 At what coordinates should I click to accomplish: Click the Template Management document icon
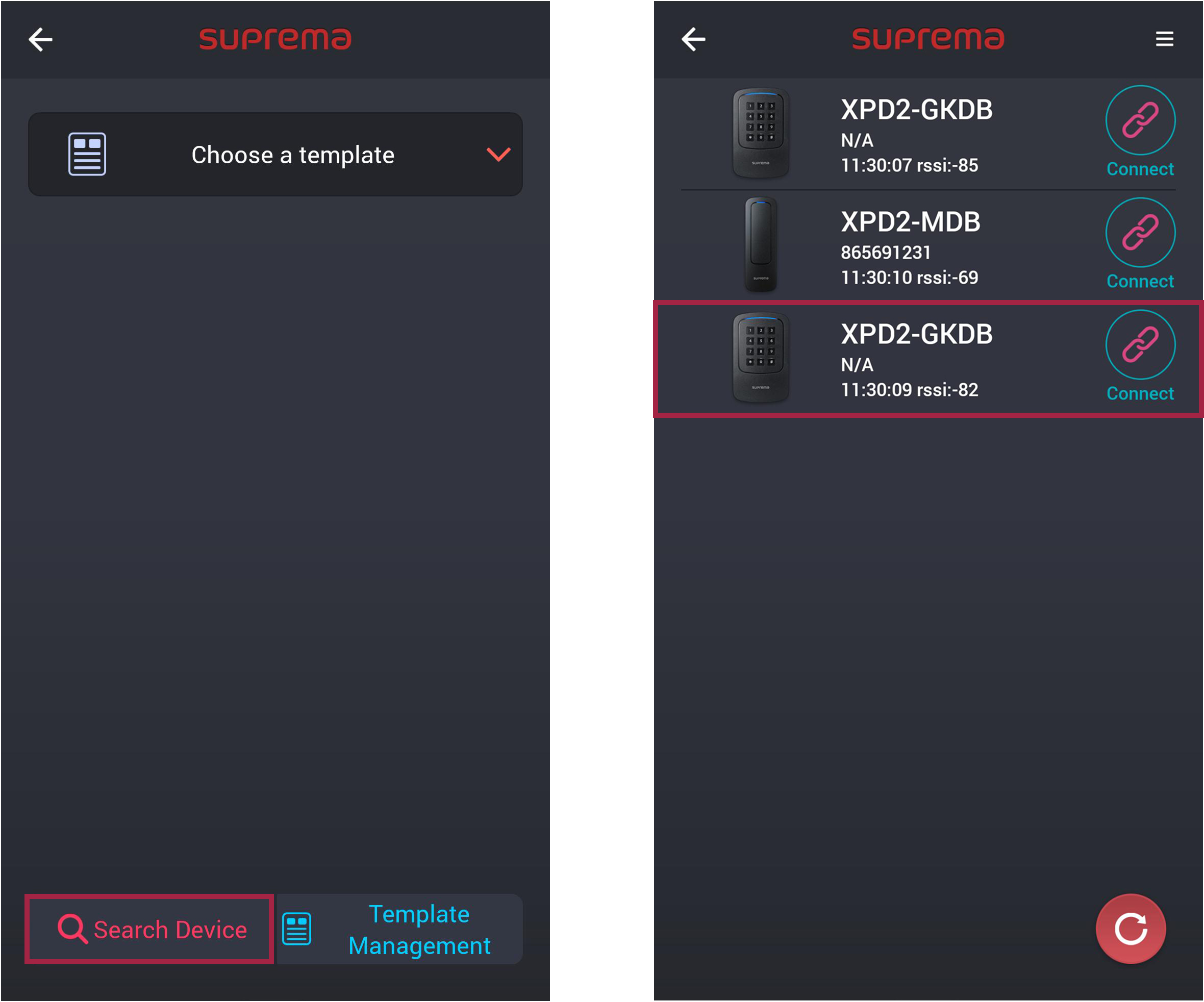point(297,929)
